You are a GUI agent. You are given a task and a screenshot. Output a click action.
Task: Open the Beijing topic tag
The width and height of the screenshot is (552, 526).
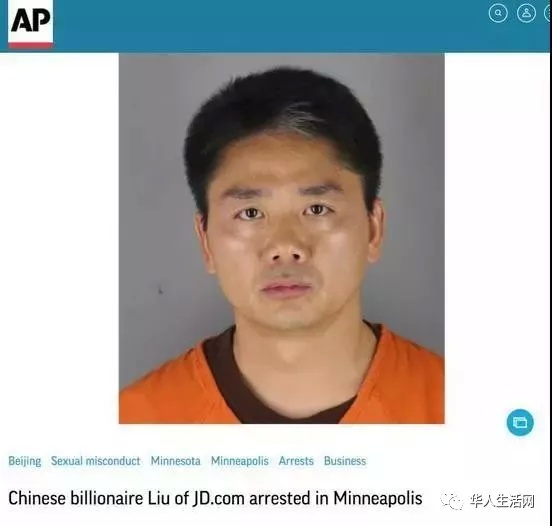25,461
